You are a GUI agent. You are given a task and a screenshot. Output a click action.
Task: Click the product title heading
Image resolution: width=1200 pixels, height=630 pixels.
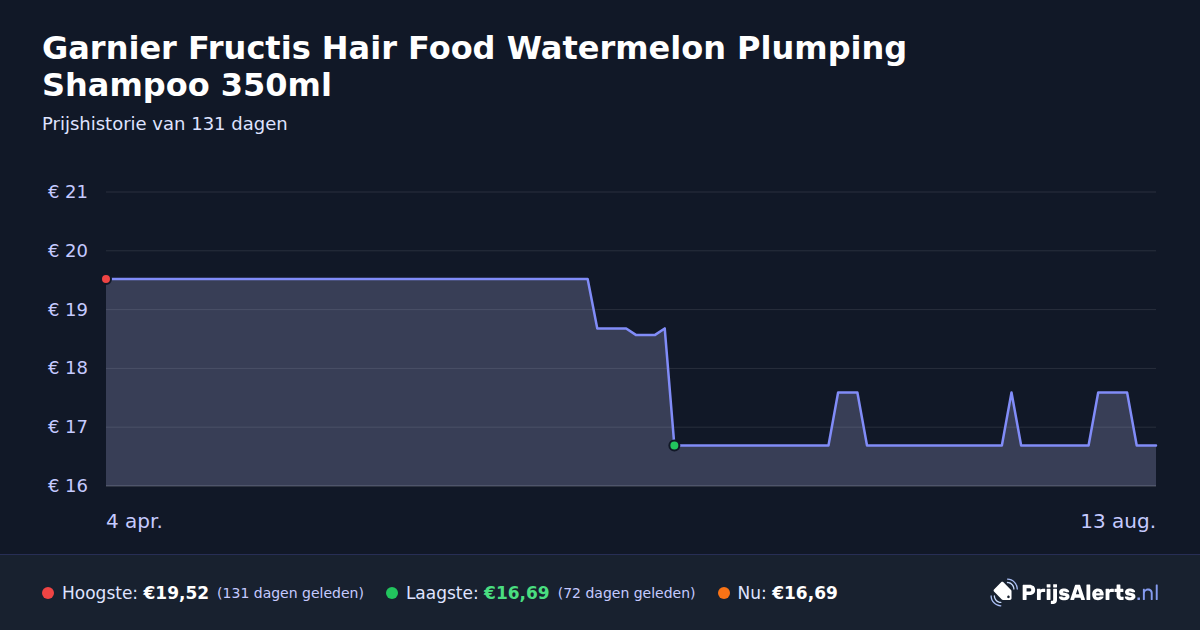(x=474, y=66)
